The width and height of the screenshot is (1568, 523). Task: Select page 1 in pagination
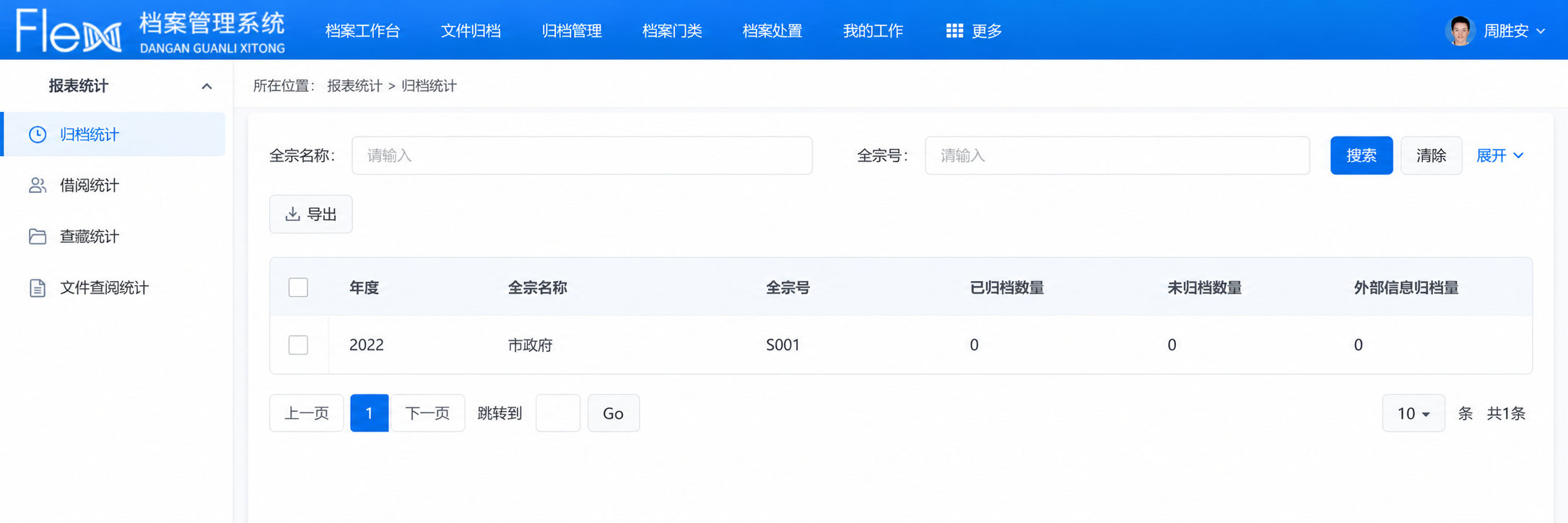pos(369,413)
